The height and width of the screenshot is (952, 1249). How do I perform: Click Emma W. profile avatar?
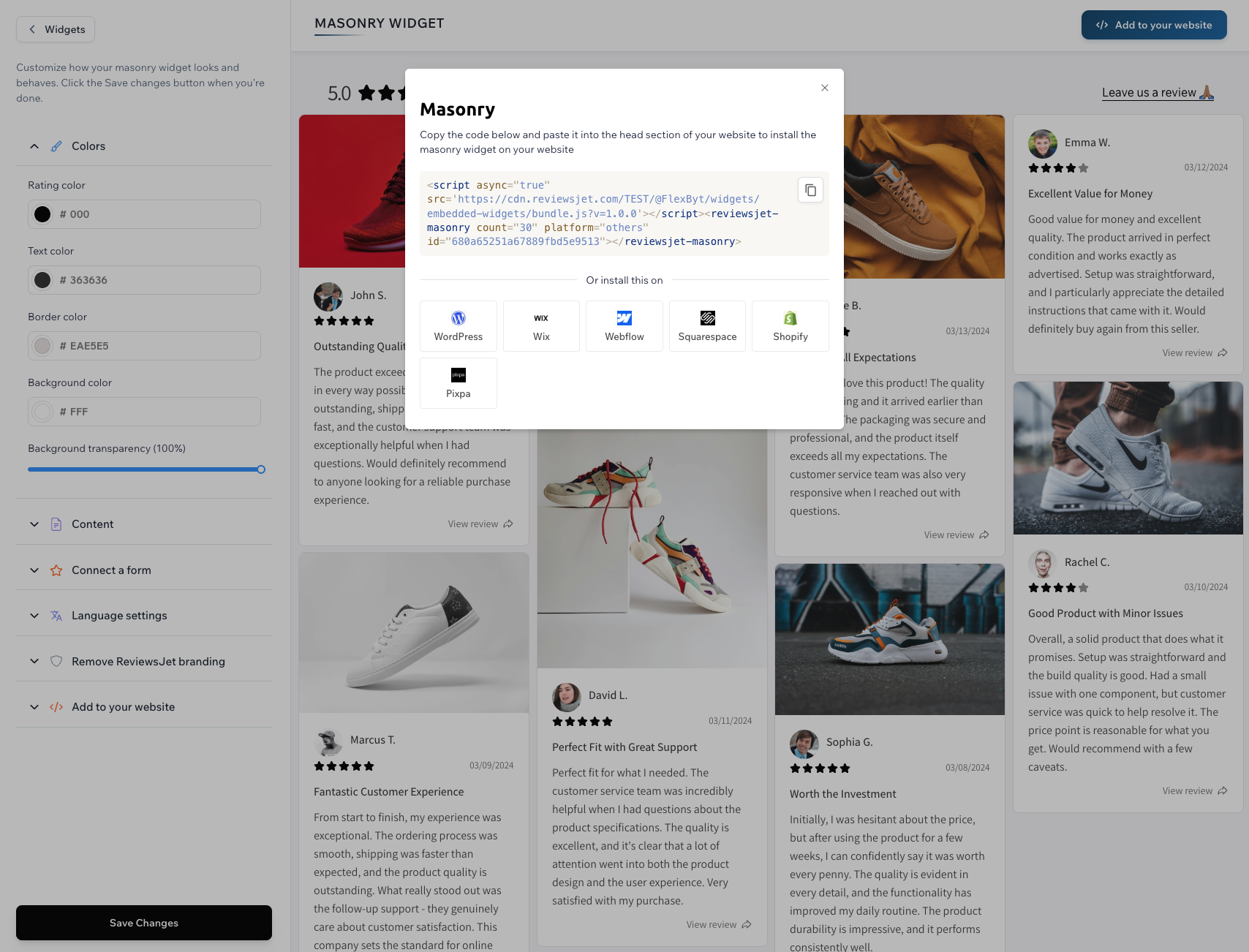click(1043, 144)
